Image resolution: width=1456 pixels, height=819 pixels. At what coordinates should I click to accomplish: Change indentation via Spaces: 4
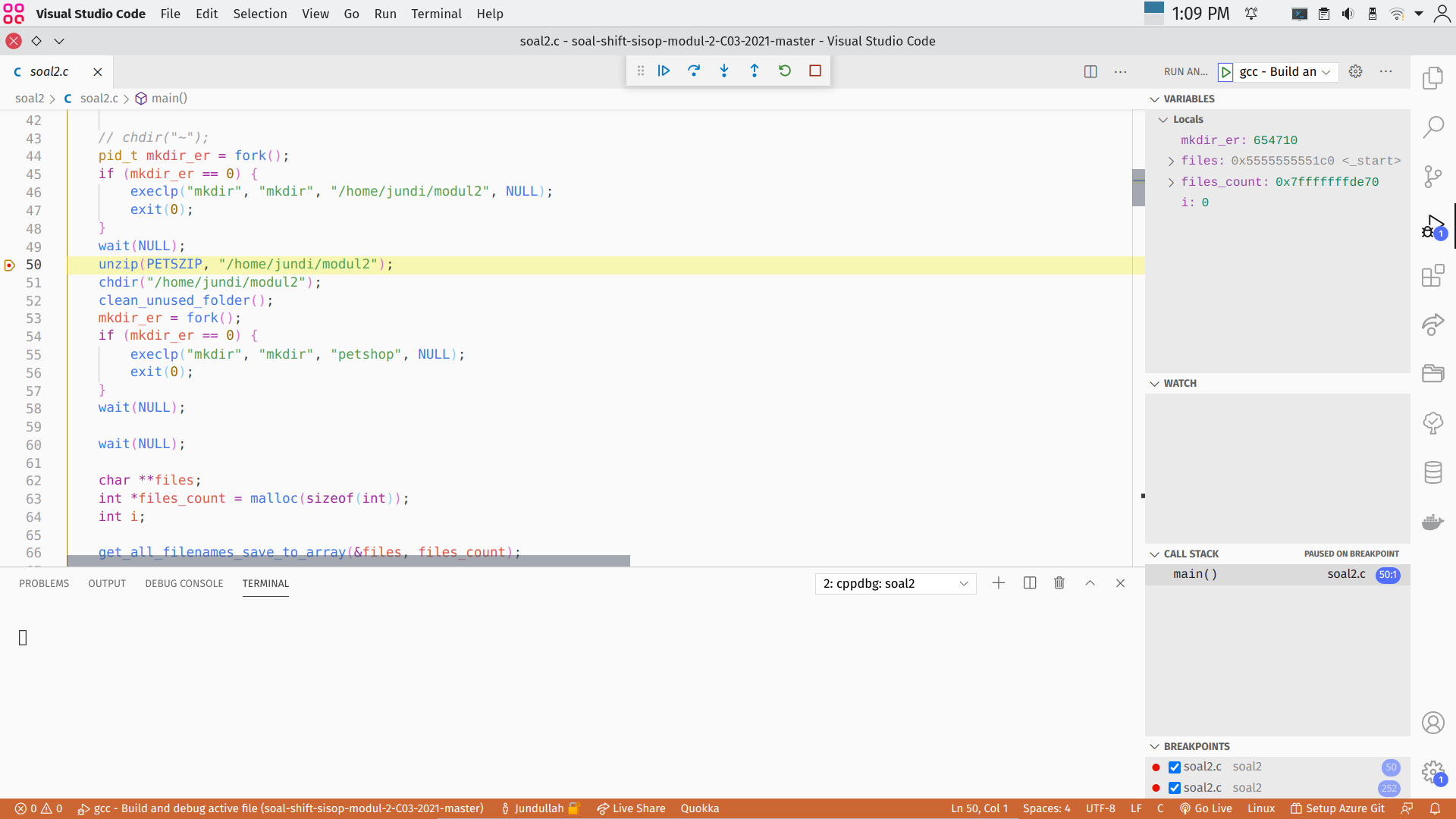point(1046,808)
